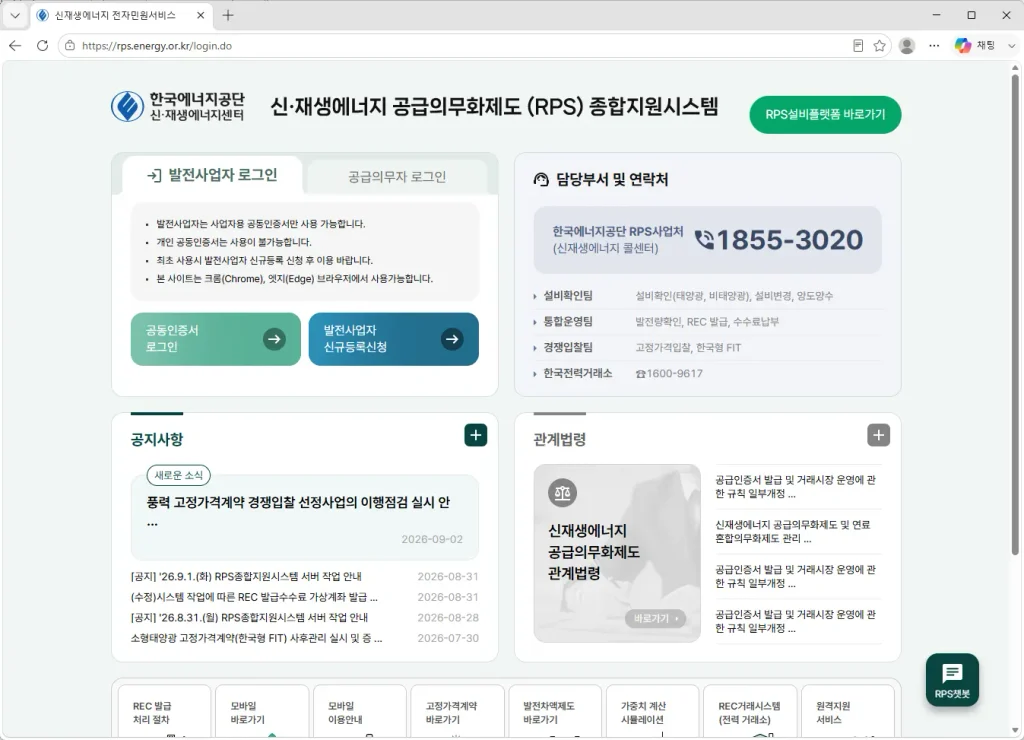Select the 발전사업자 로그인 tab
Screen dimensions: 1024x740
click(x=213, y=175)
